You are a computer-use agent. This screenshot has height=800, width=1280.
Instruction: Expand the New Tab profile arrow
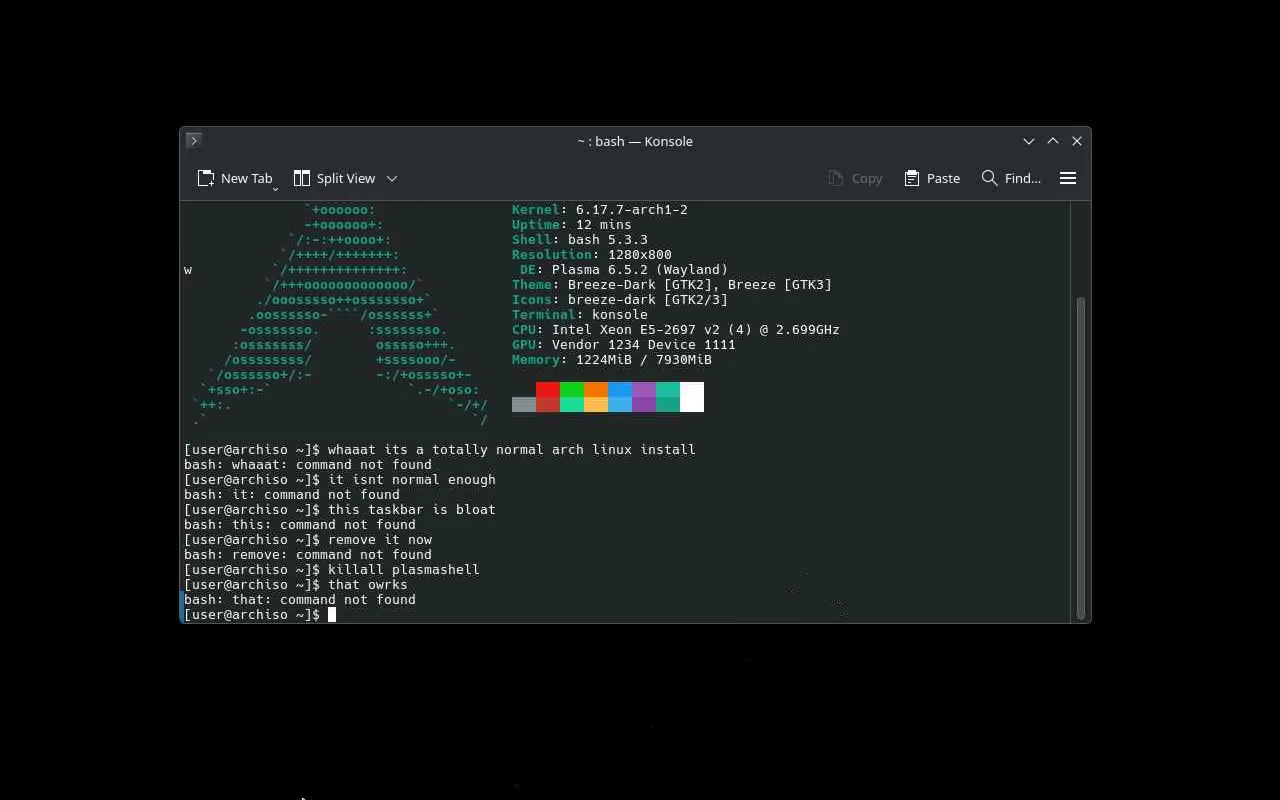click(275, 188)
